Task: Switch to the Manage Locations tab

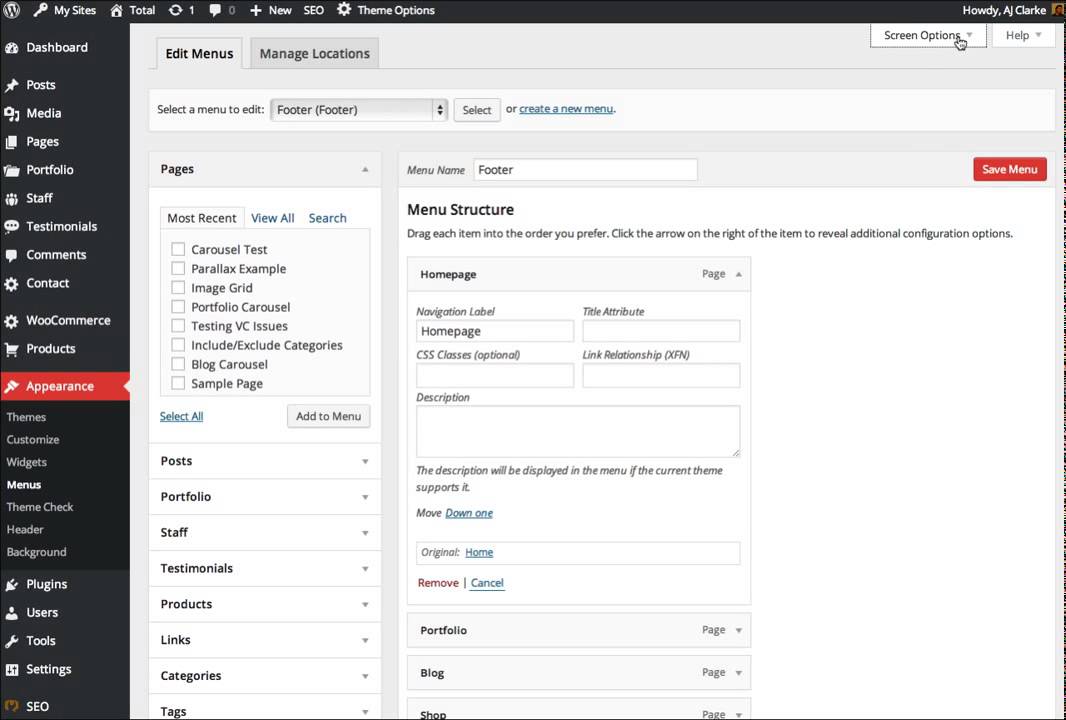Action: coord(314,54)
